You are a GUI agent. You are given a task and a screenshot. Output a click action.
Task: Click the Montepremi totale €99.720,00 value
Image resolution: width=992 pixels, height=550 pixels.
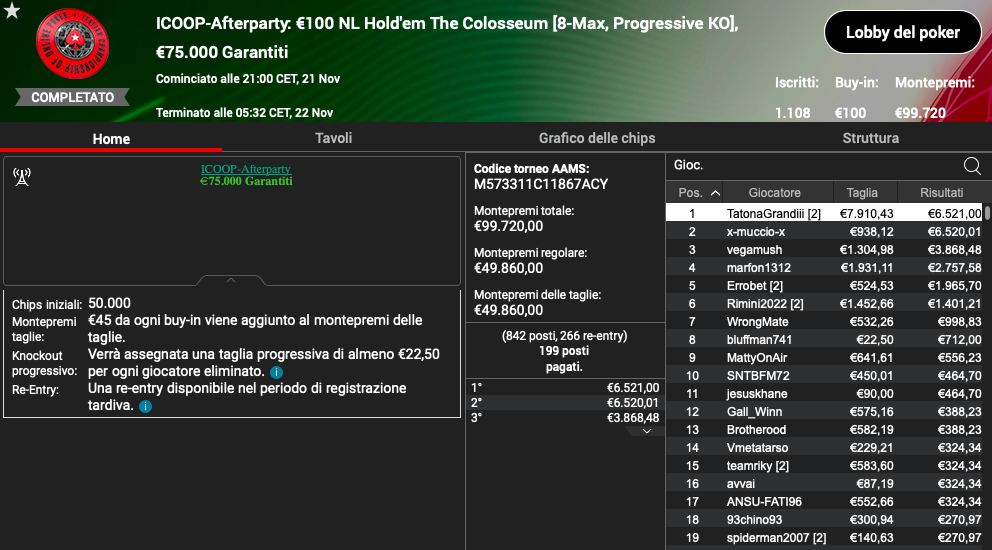coord(509,227)
